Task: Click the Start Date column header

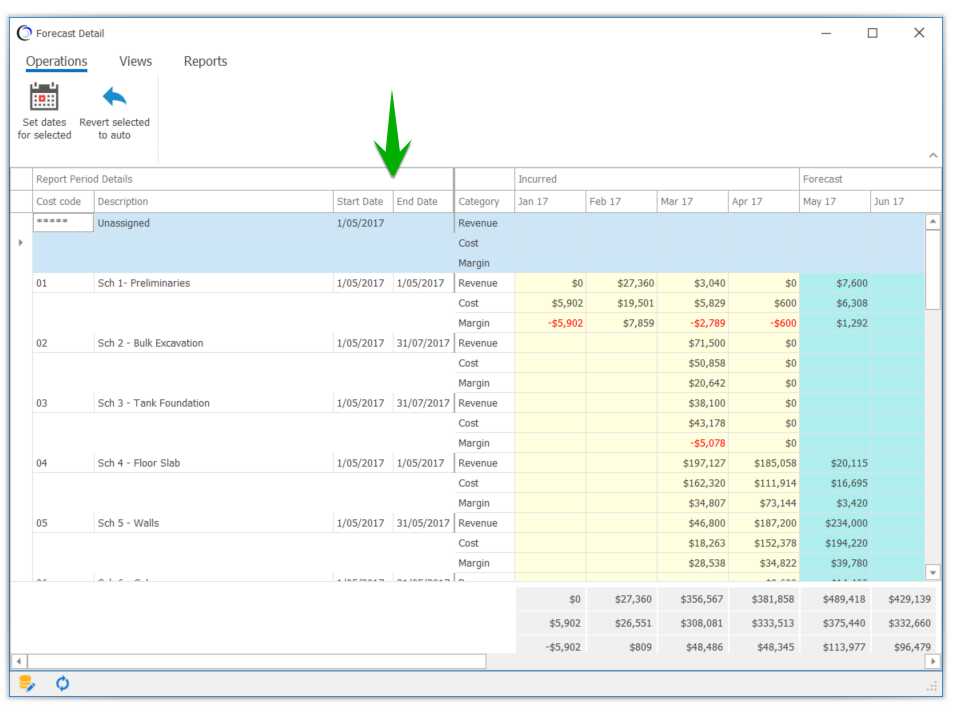Action: click(x=363, y=201)
